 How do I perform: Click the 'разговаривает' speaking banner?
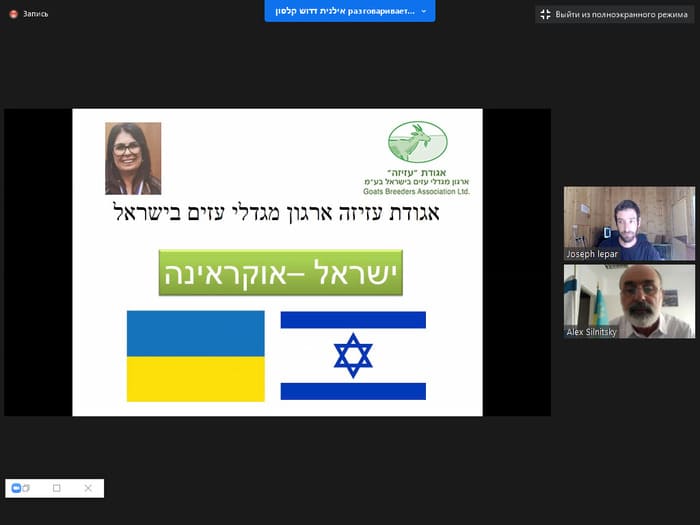tap(350, 11)
